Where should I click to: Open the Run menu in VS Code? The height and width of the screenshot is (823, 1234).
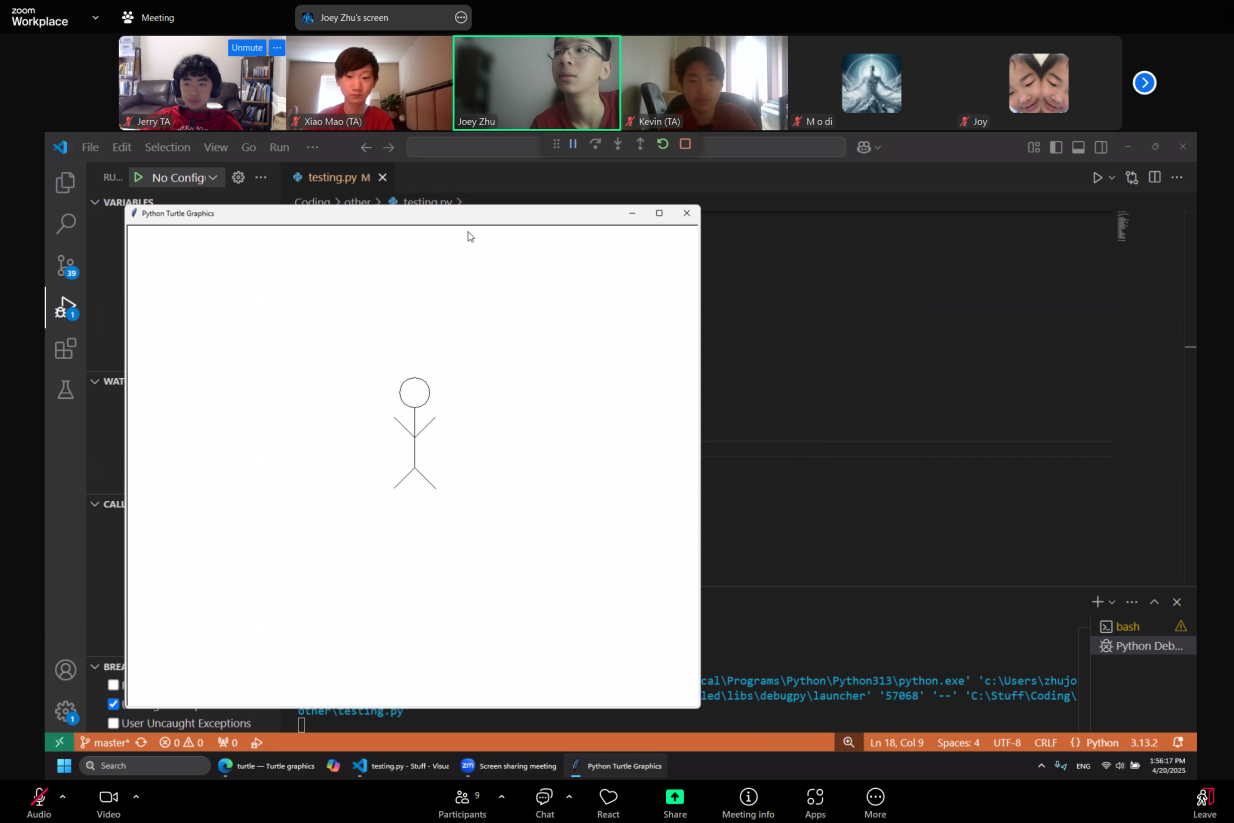click(x=280, y=147)
